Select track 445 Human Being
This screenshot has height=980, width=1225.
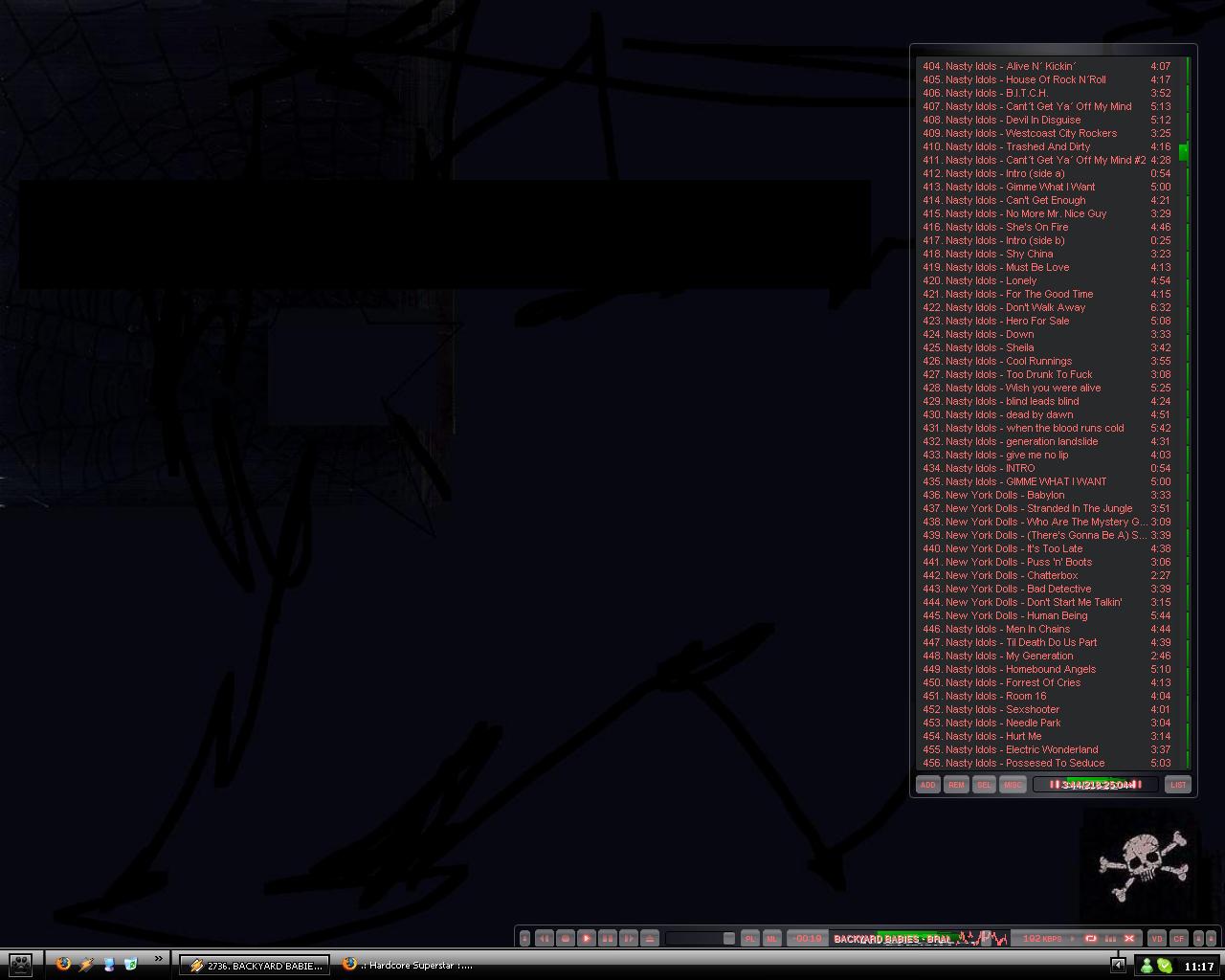click(x=1046, y=615)
